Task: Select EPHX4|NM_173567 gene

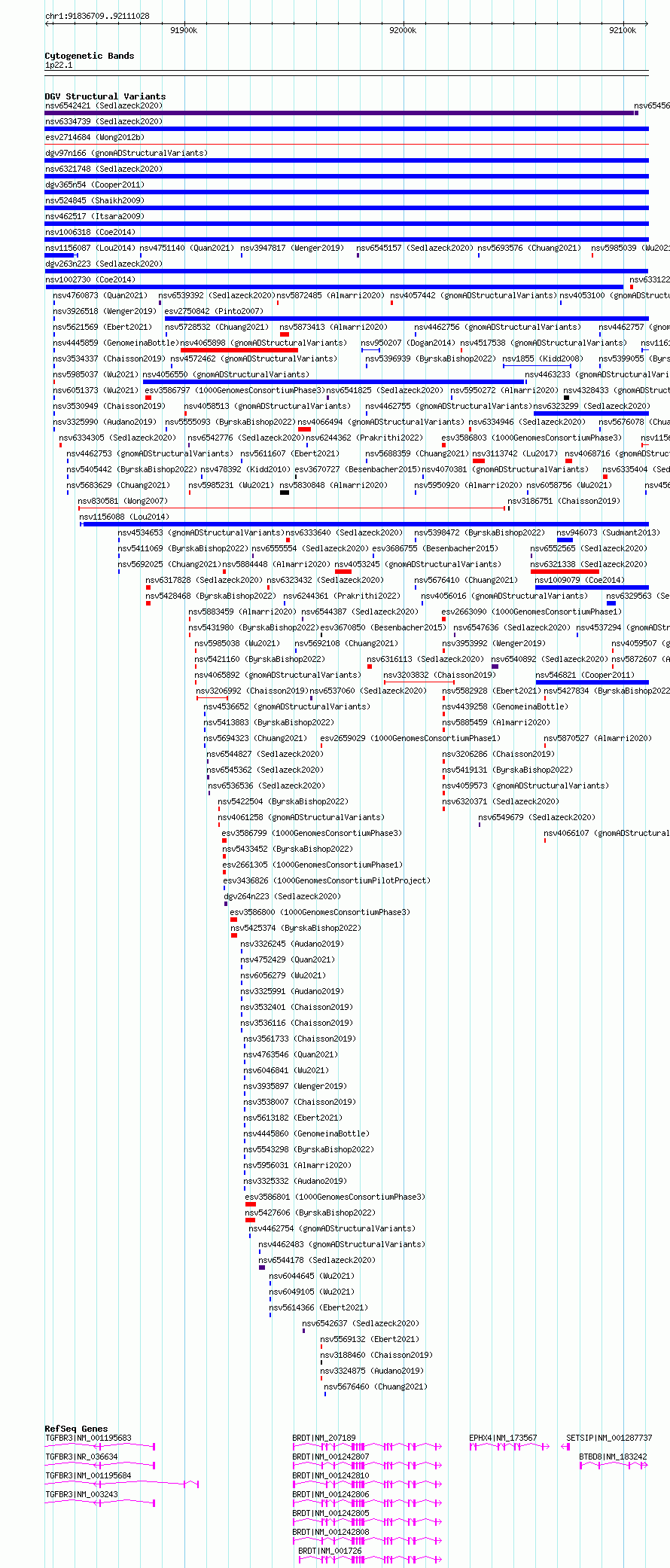Action: coord(509,1447)
